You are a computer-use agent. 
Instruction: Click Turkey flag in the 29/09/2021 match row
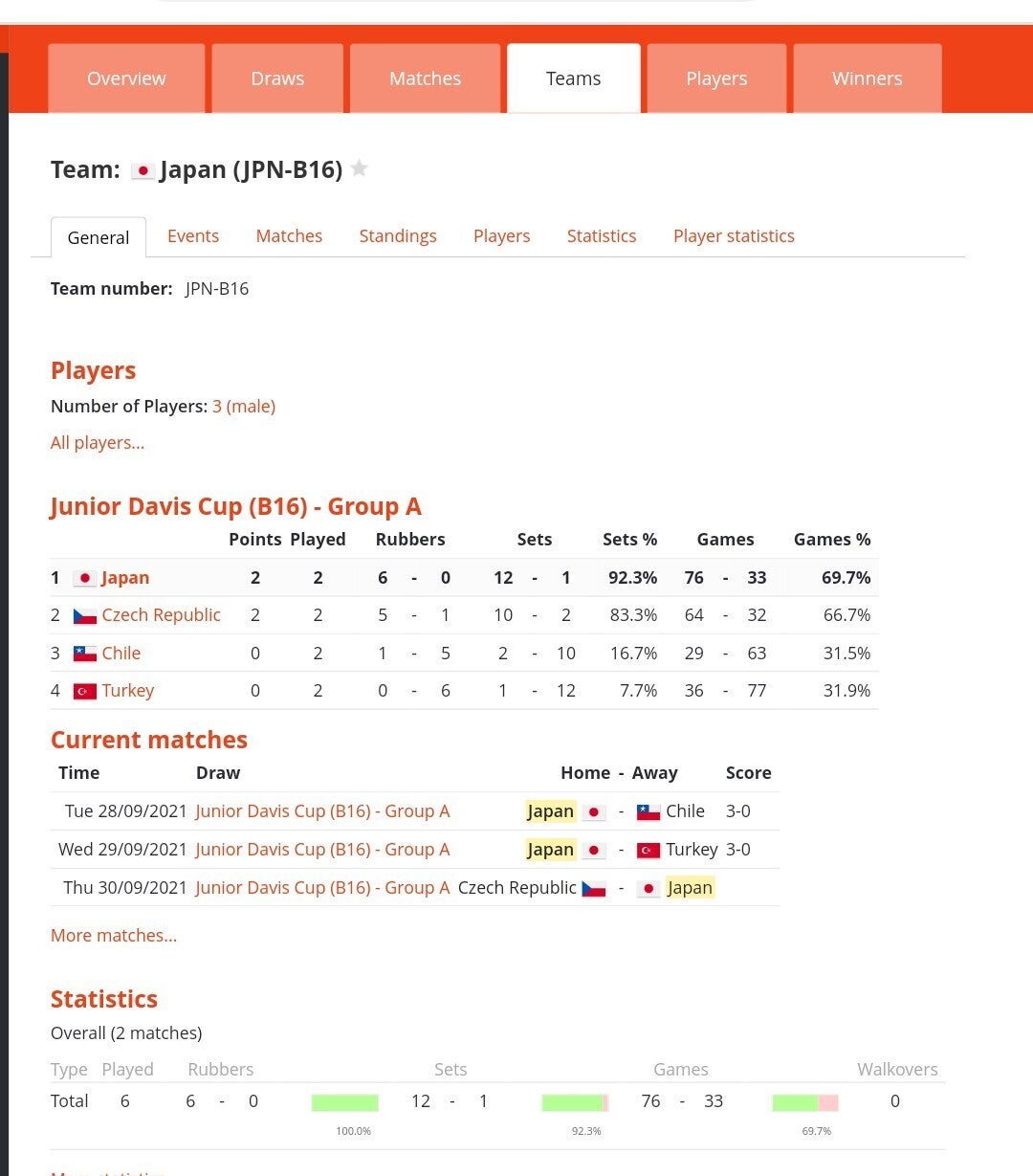tap(648, 850)
